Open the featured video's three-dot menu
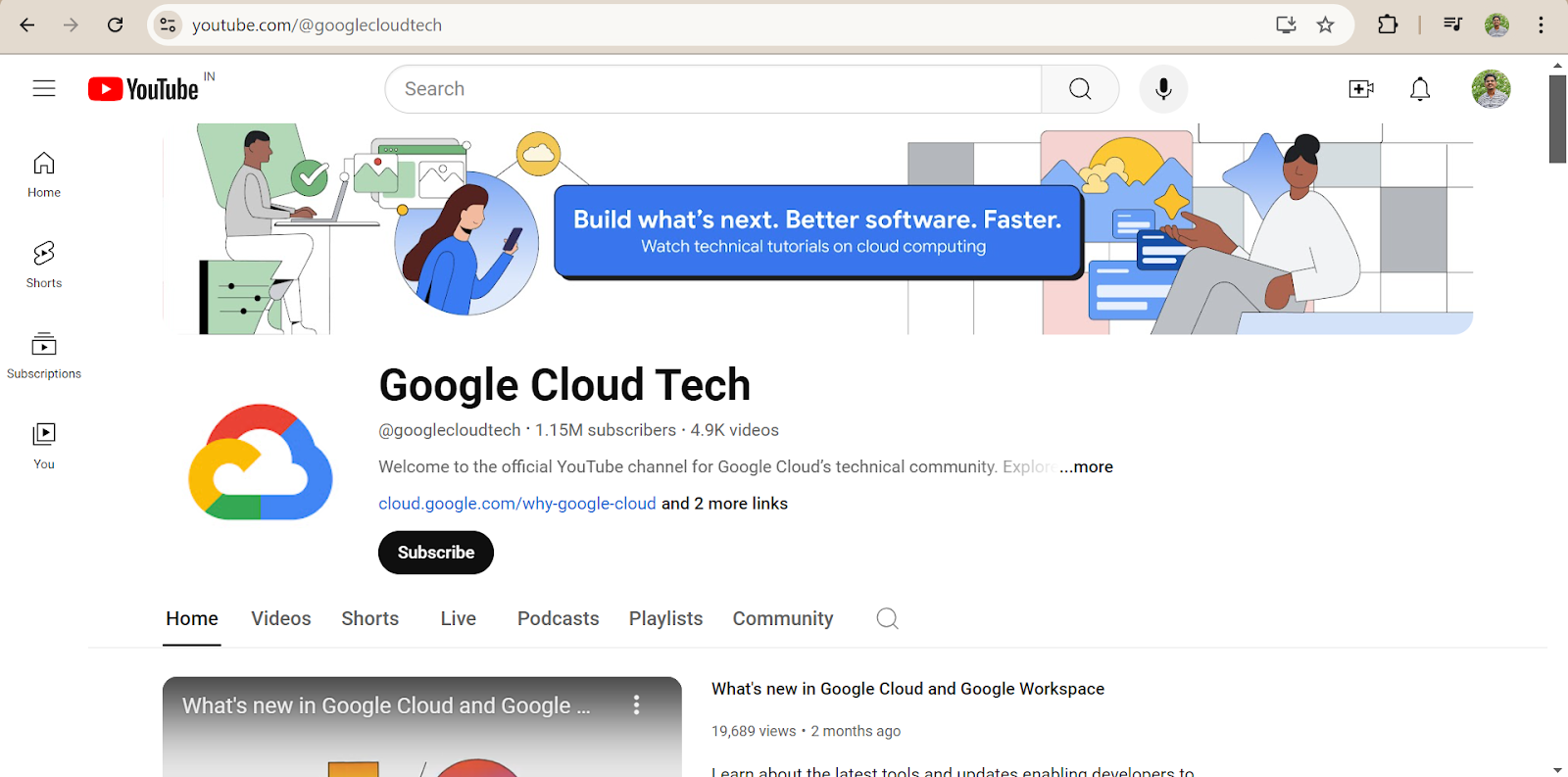1568x777 pixels. tap(637, 704)
